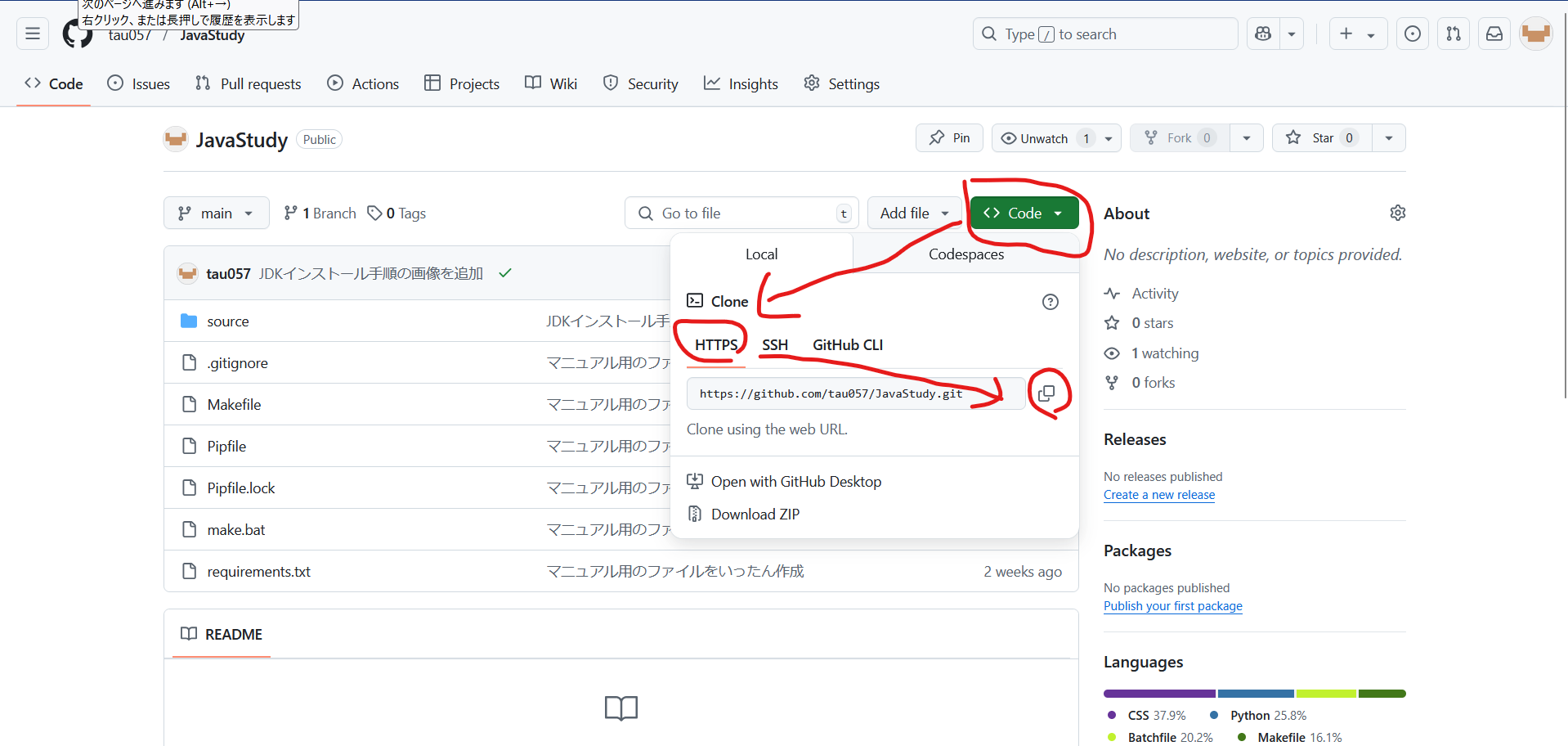Screen dimensions: 1568x746
Task: Expand the create new plus dropdown
Action: 1356,34
